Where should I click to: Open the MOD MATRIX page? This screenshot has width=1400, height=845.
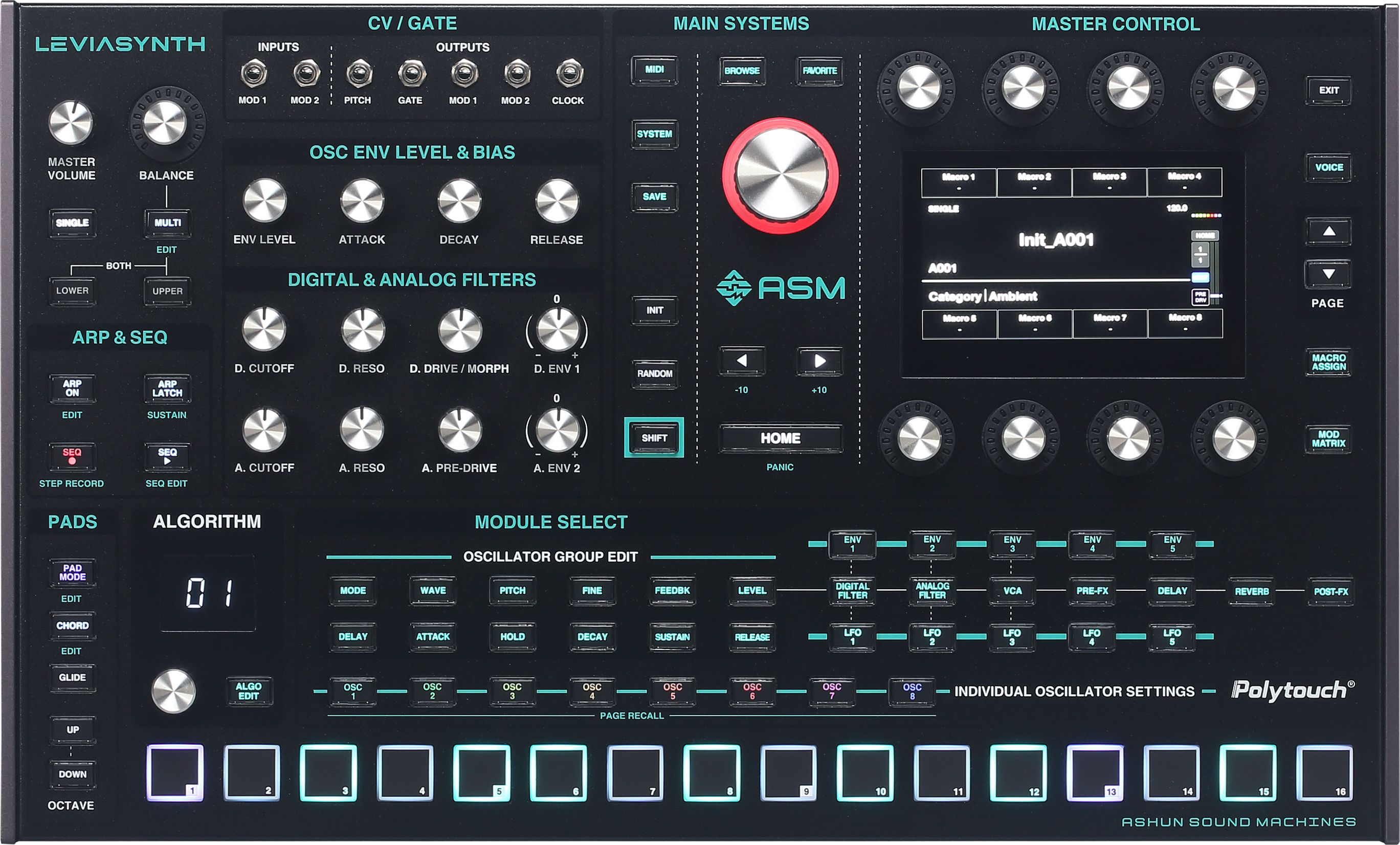[x=1328, y=439]
